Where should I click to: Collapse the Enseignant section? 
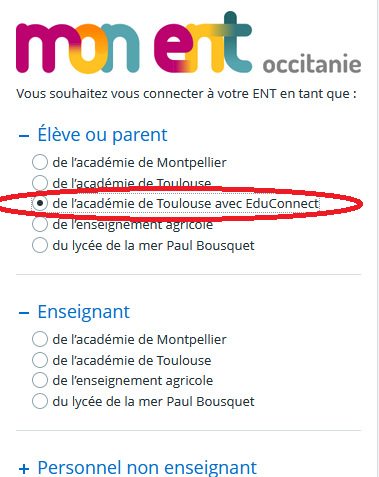tap(74, 312)
